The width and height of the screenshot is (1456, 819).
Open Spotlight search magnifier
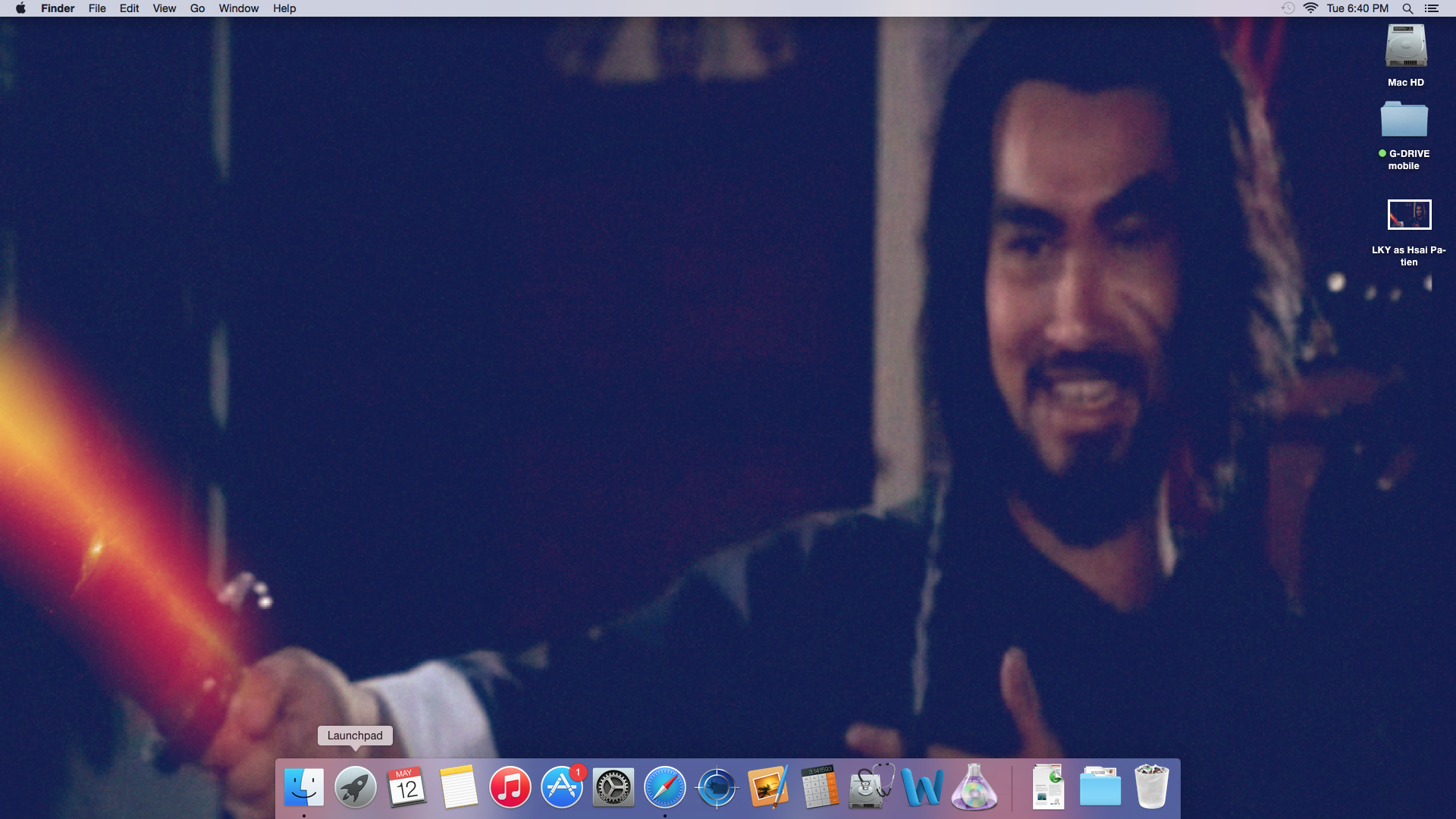1407,8
